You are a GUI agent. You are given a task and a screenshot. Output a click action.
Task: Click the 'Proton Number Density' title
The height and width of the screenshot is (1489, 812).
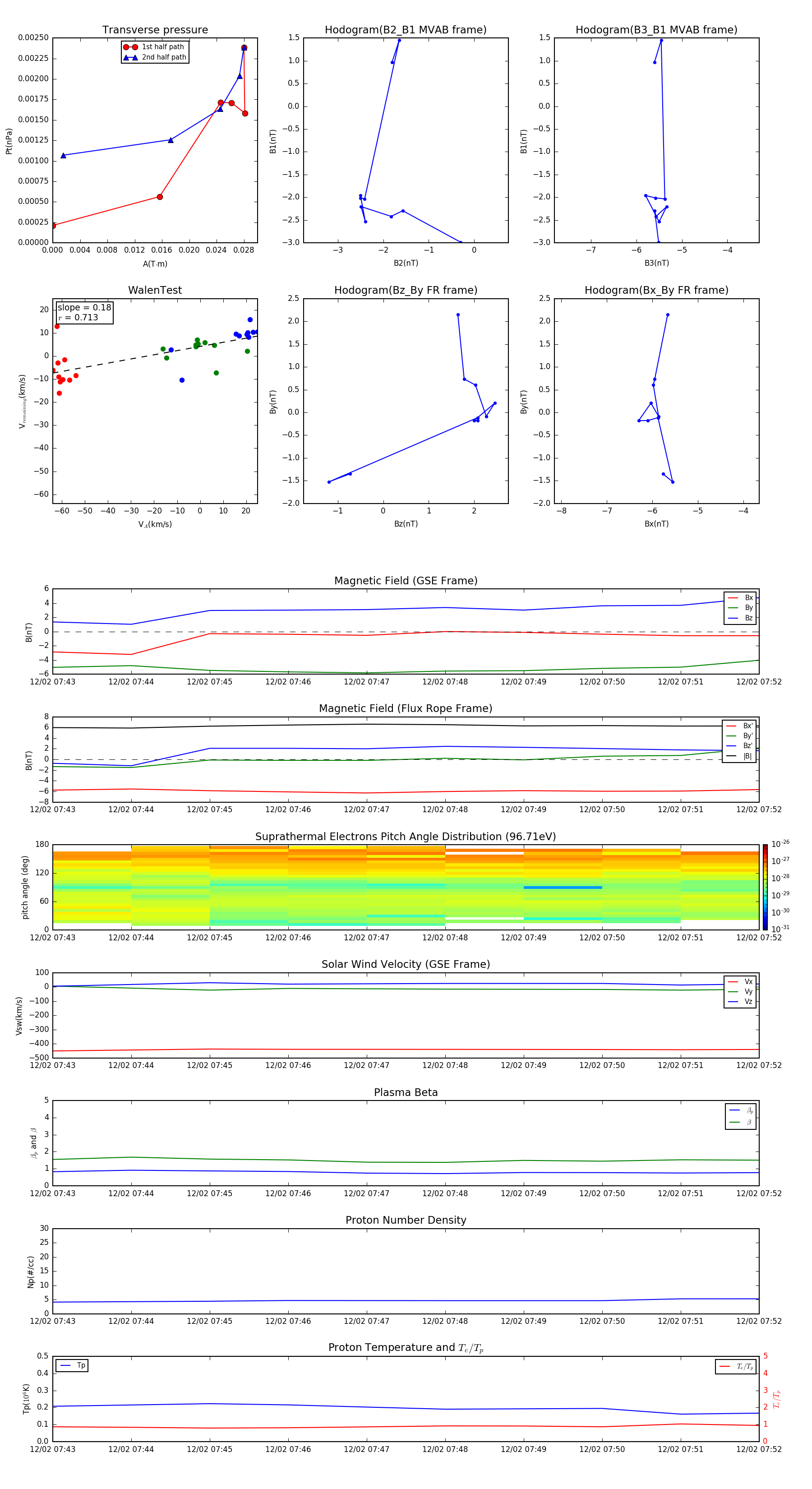point(406,1221)
